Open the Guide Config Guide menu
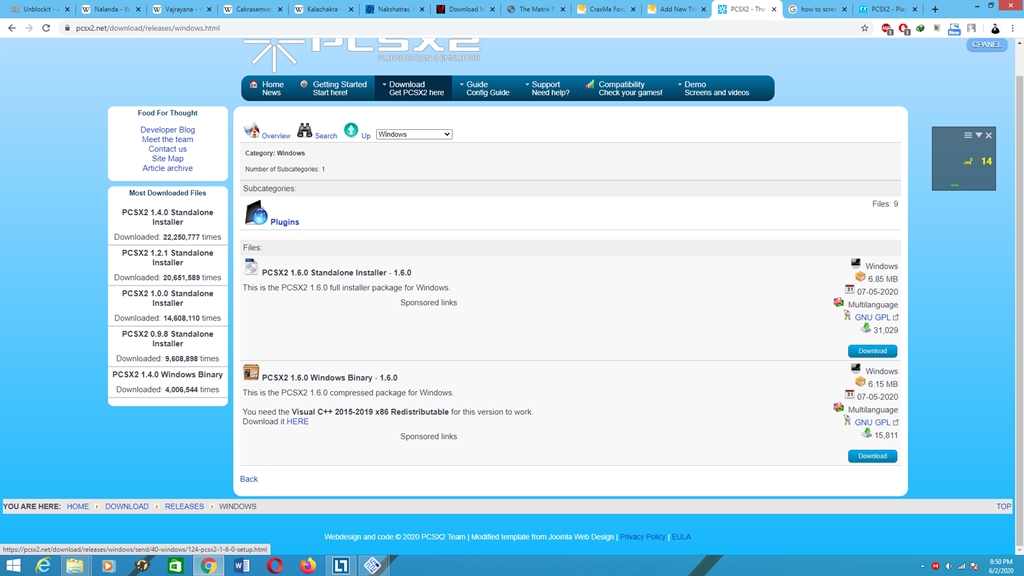The image size is (1024, 576). [484, 88]
